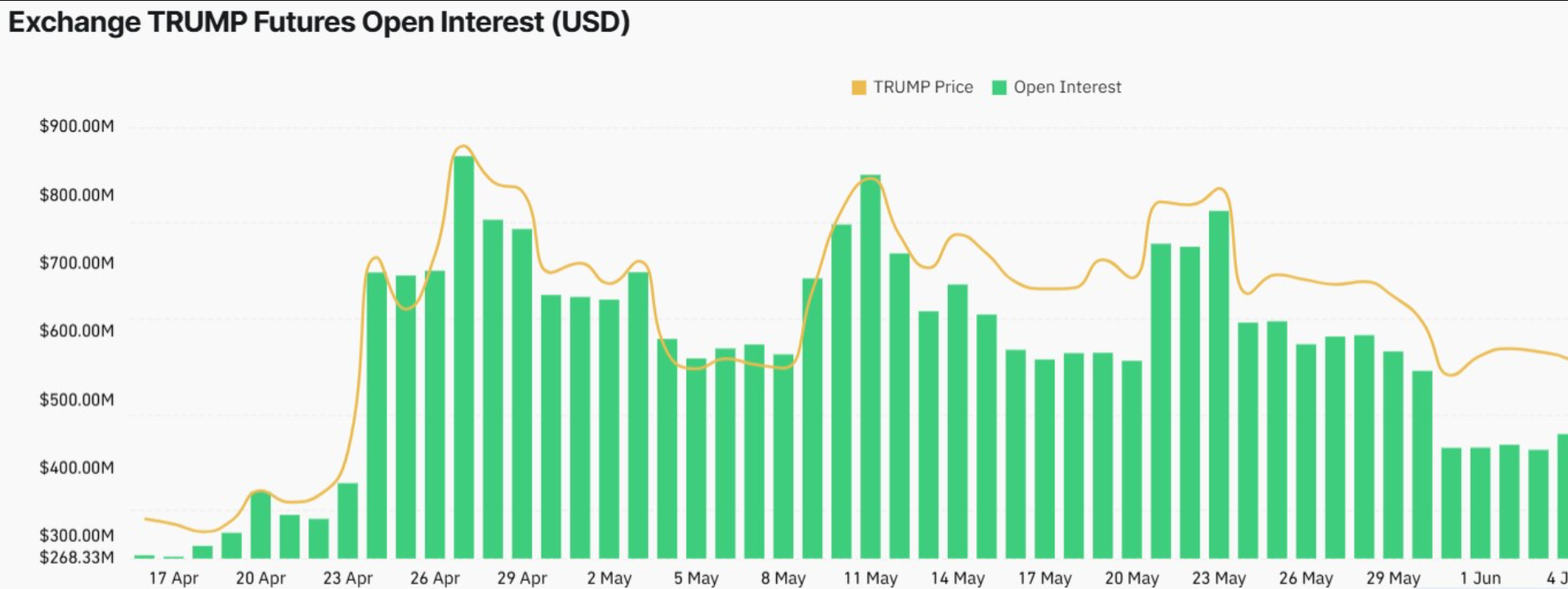Select the 8 May date label
This screenshot has width=1568, height=589.
coord(783,578)
